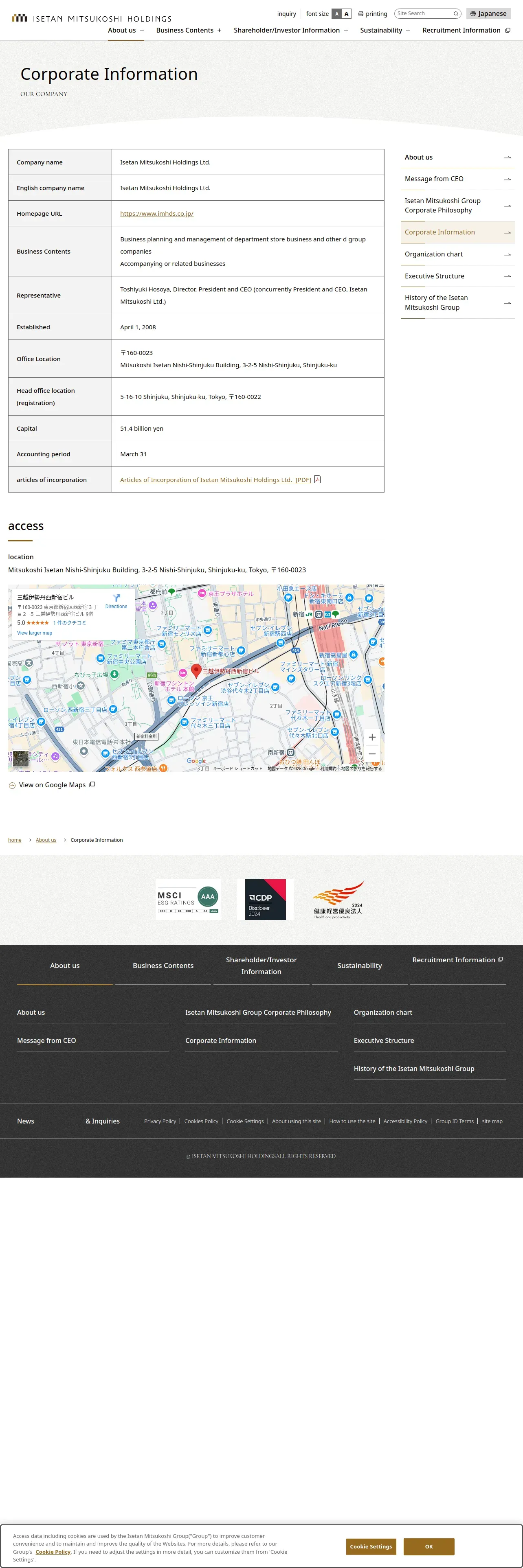
Task: Click the Lawson Nishi-Shinjuku store marker
Action: [x=114, y=709]
